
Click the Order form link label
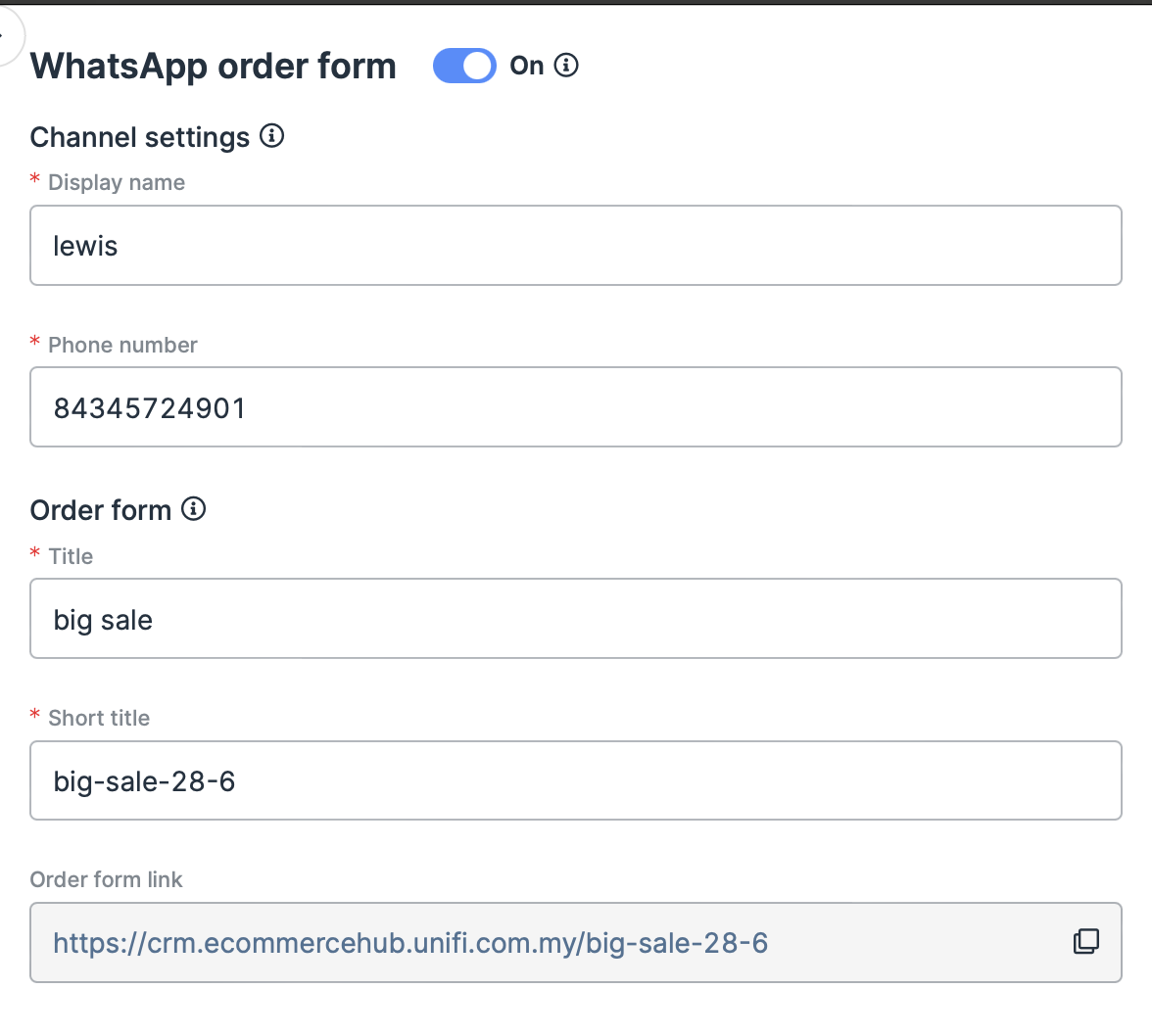point(107,879)
